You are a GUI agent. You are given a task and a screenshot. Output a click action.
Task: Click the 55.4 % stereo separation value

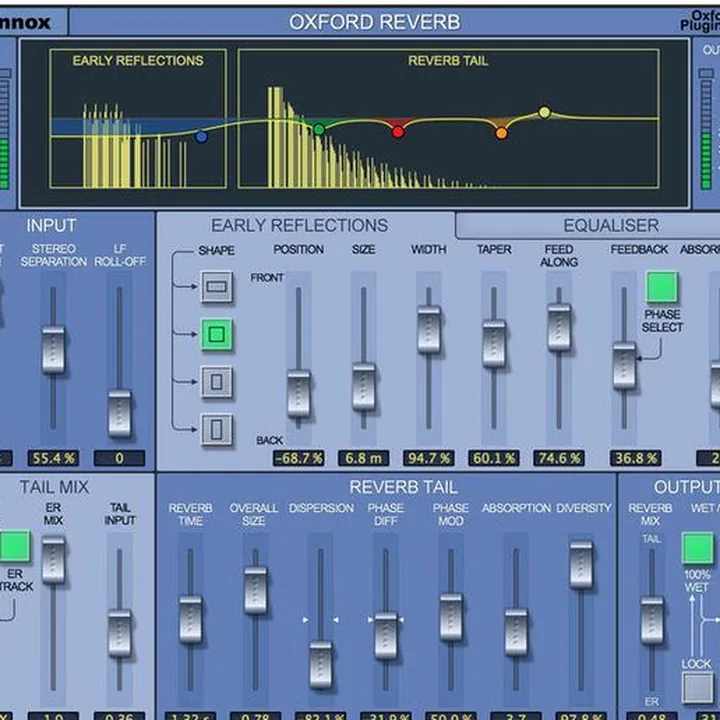pyautogui.click(x=53, y=458)
